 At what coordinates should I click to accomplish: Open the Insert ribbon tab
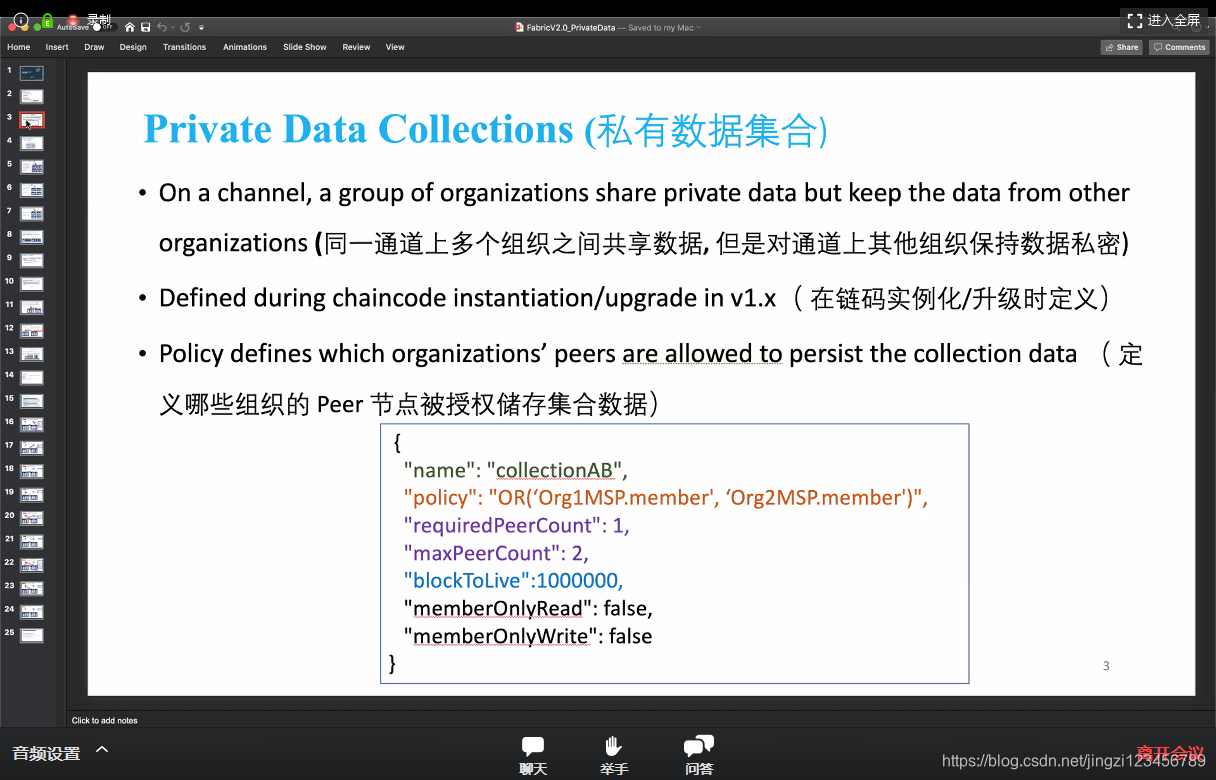point(57,47)
